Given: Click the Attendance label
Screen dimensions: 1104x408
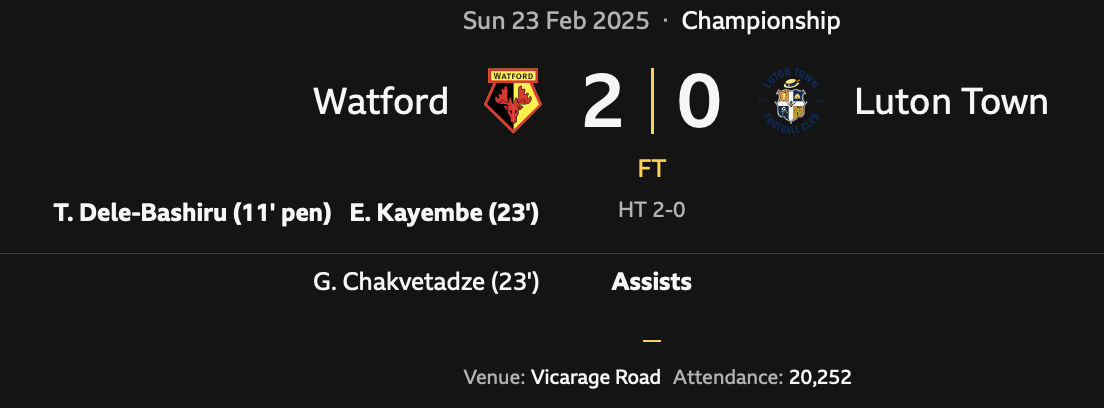Looking at the screenshot, I should click(727, 377).
